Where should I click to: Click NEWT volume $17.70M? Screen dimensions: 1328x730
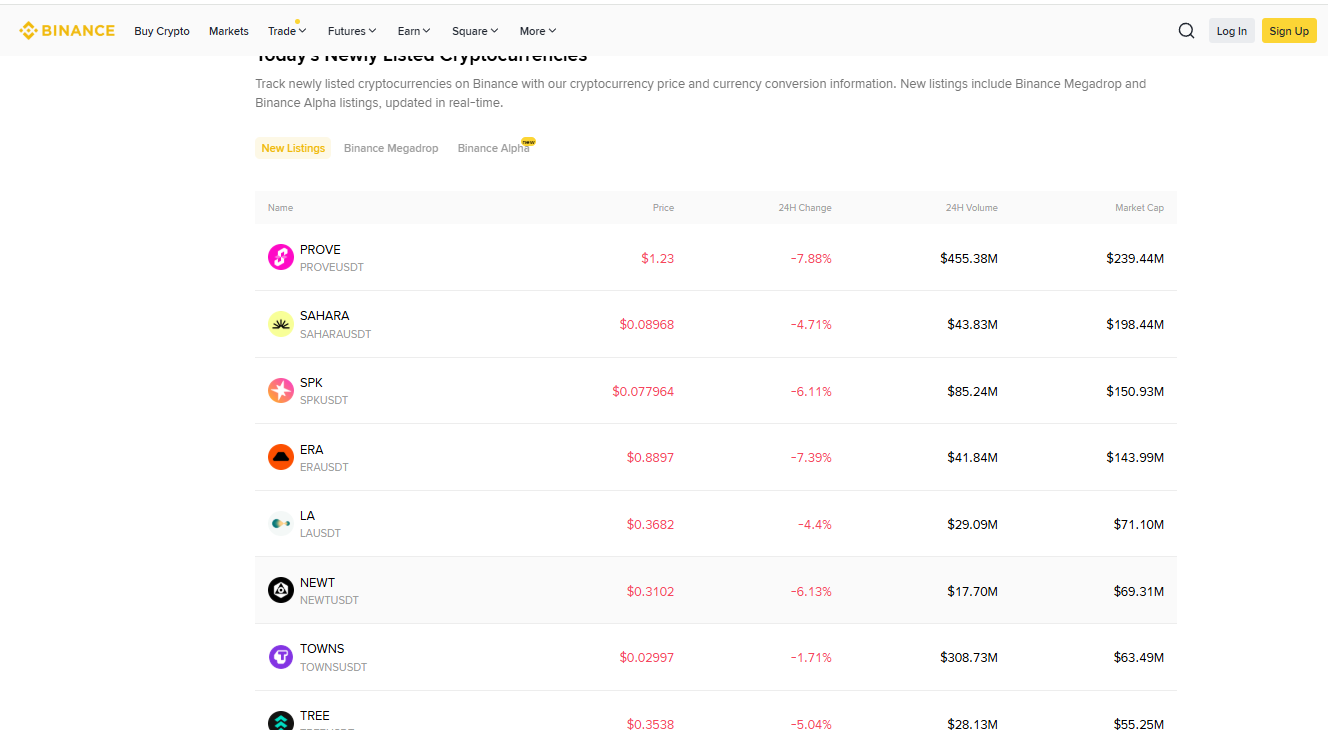click(x=973, y=591)
